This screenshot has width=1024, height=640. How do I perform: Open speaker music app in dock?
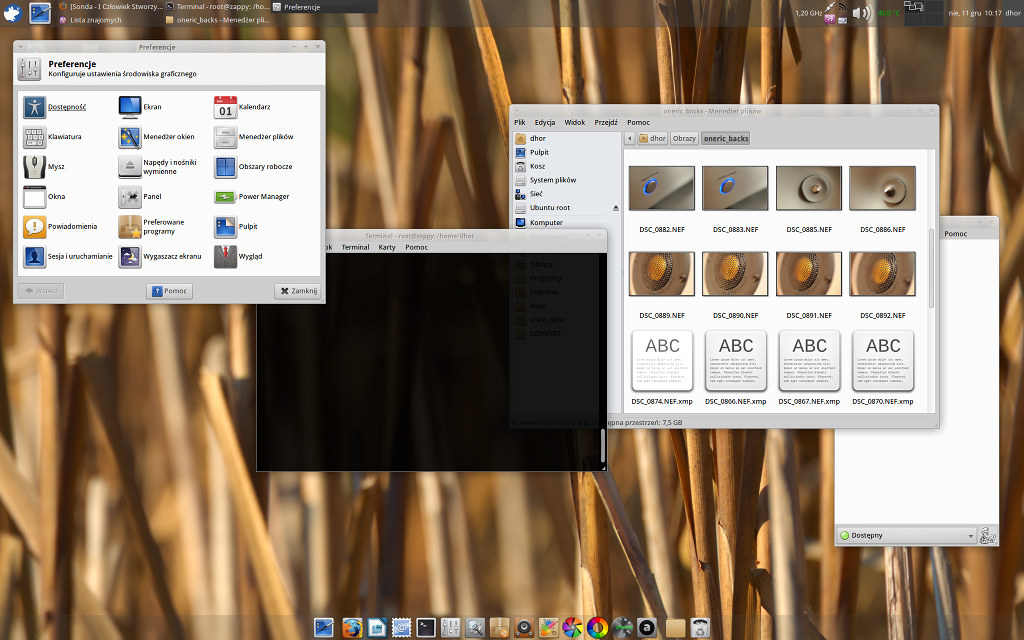[x=524, y=628]
